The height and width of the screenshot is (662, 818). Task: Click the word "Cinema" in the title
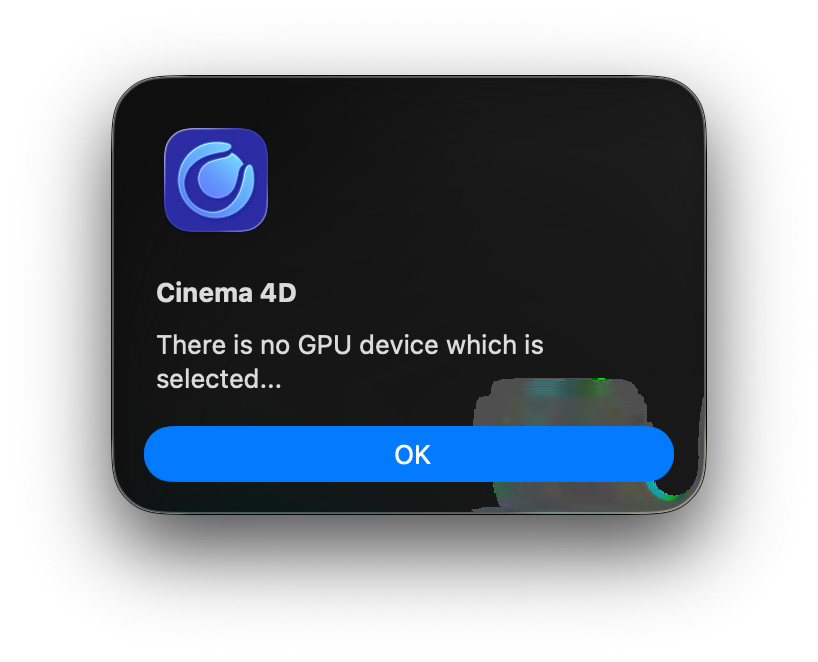(204, 293)
